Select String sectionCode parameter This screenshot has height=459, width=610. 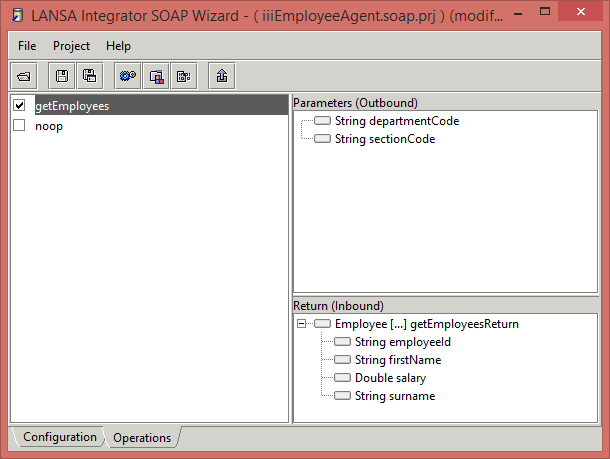(385, 139)
